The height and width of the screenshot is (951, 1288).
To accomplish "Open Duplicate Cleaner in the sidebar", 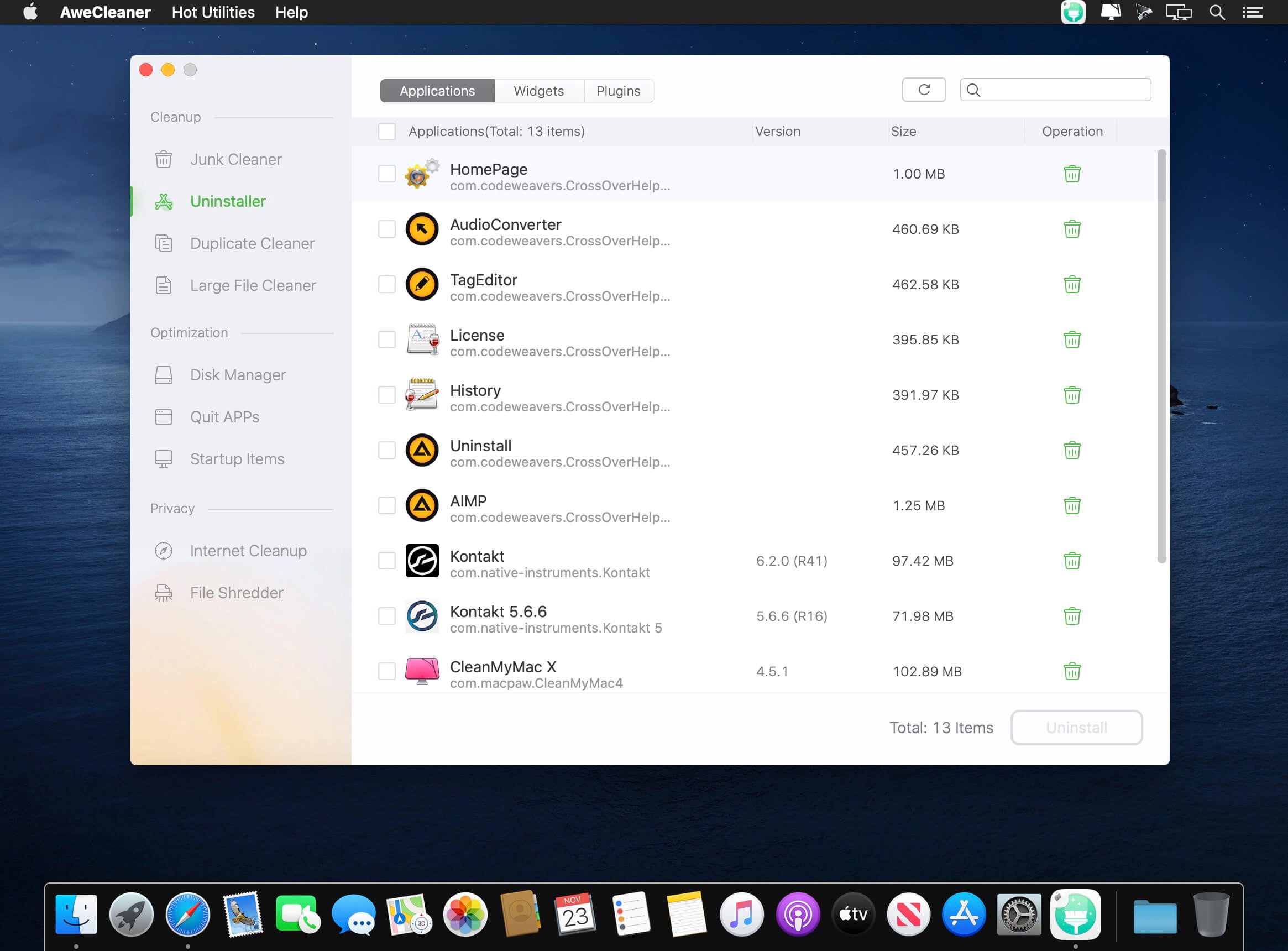I will pos(252,243).
